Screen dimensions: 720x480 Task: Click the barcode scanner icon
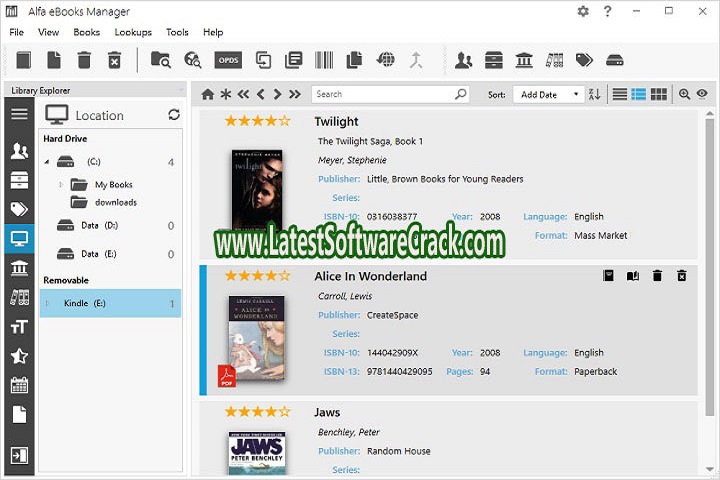click(324, 60)
